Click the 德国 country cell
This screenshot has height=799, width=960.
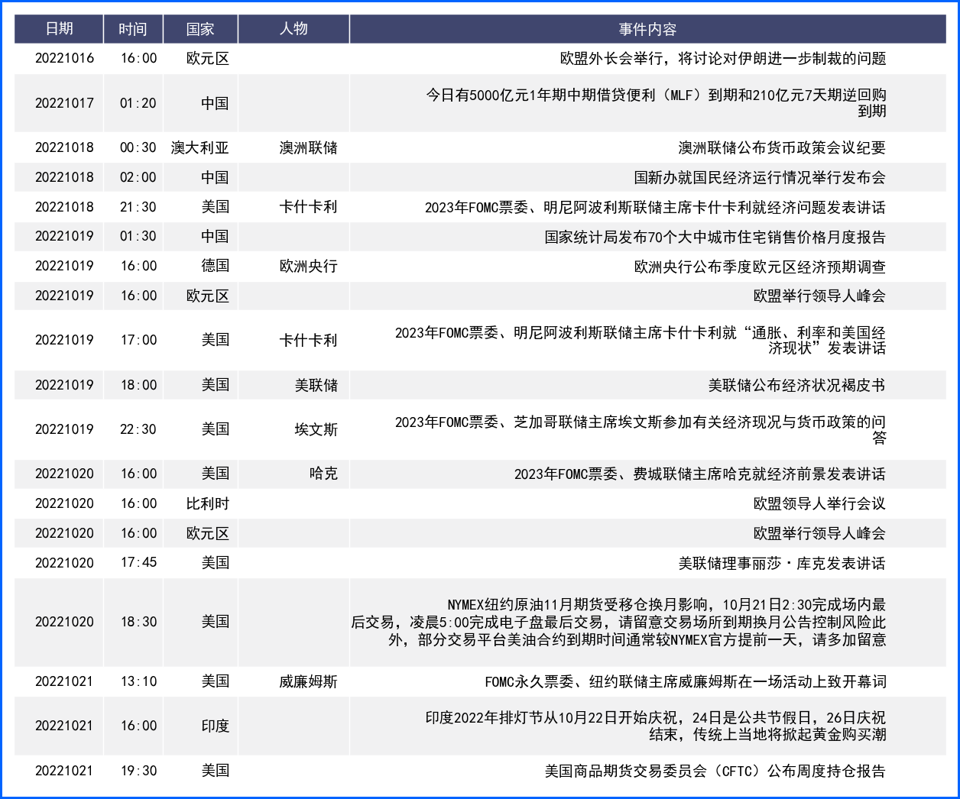(215, 266)
